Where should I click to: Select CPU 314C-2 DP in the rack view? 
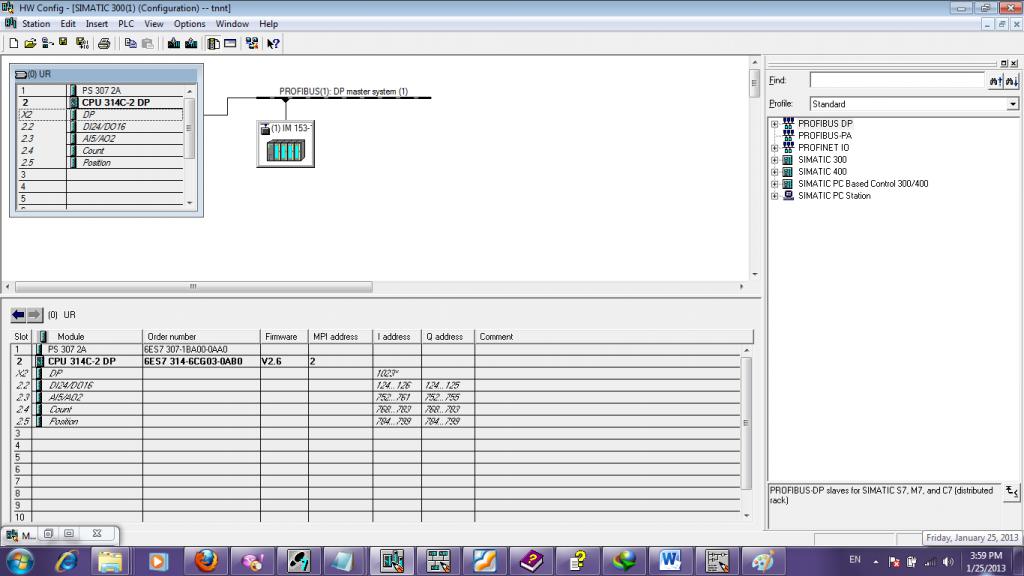click(x=116, y=103)
